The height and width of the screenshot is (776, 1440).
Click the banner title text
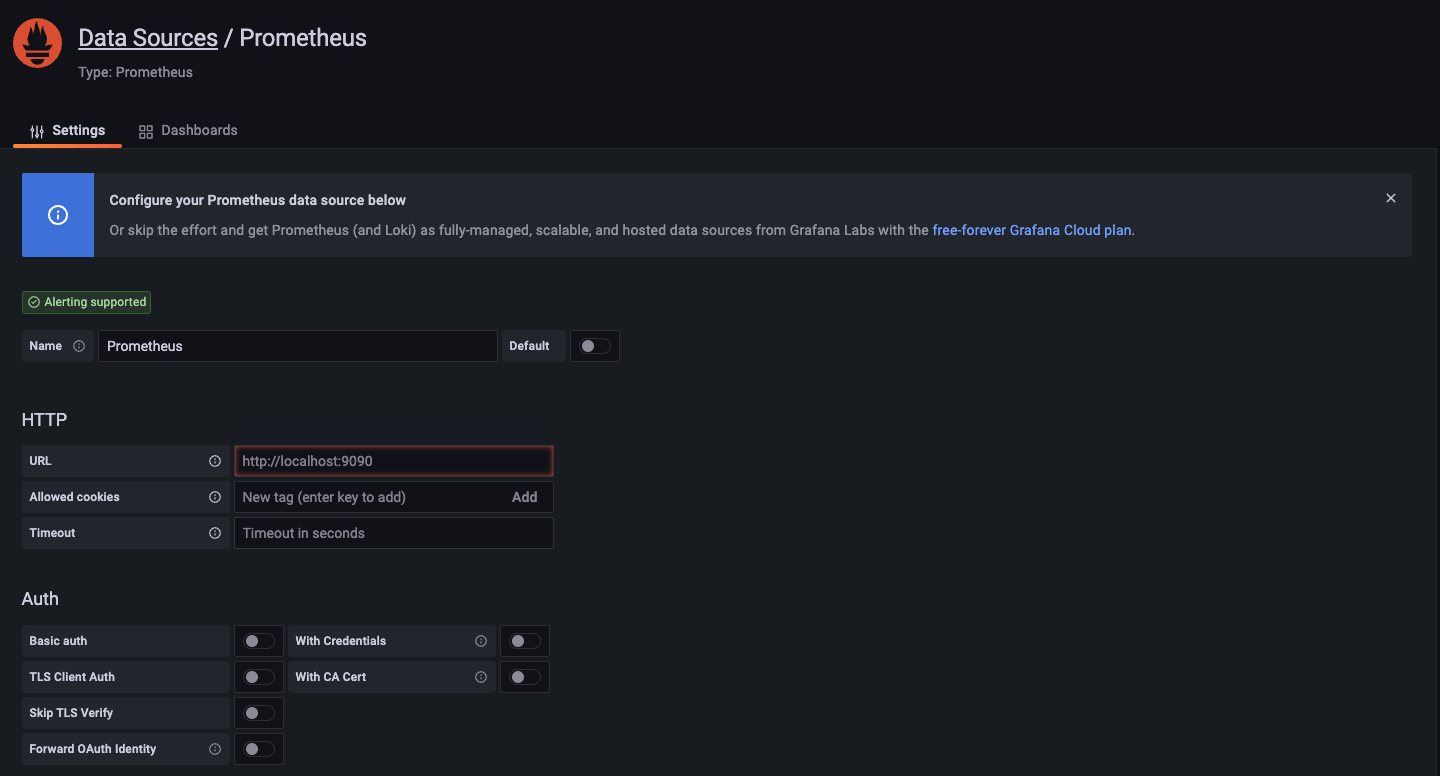[x=258, y=200]
